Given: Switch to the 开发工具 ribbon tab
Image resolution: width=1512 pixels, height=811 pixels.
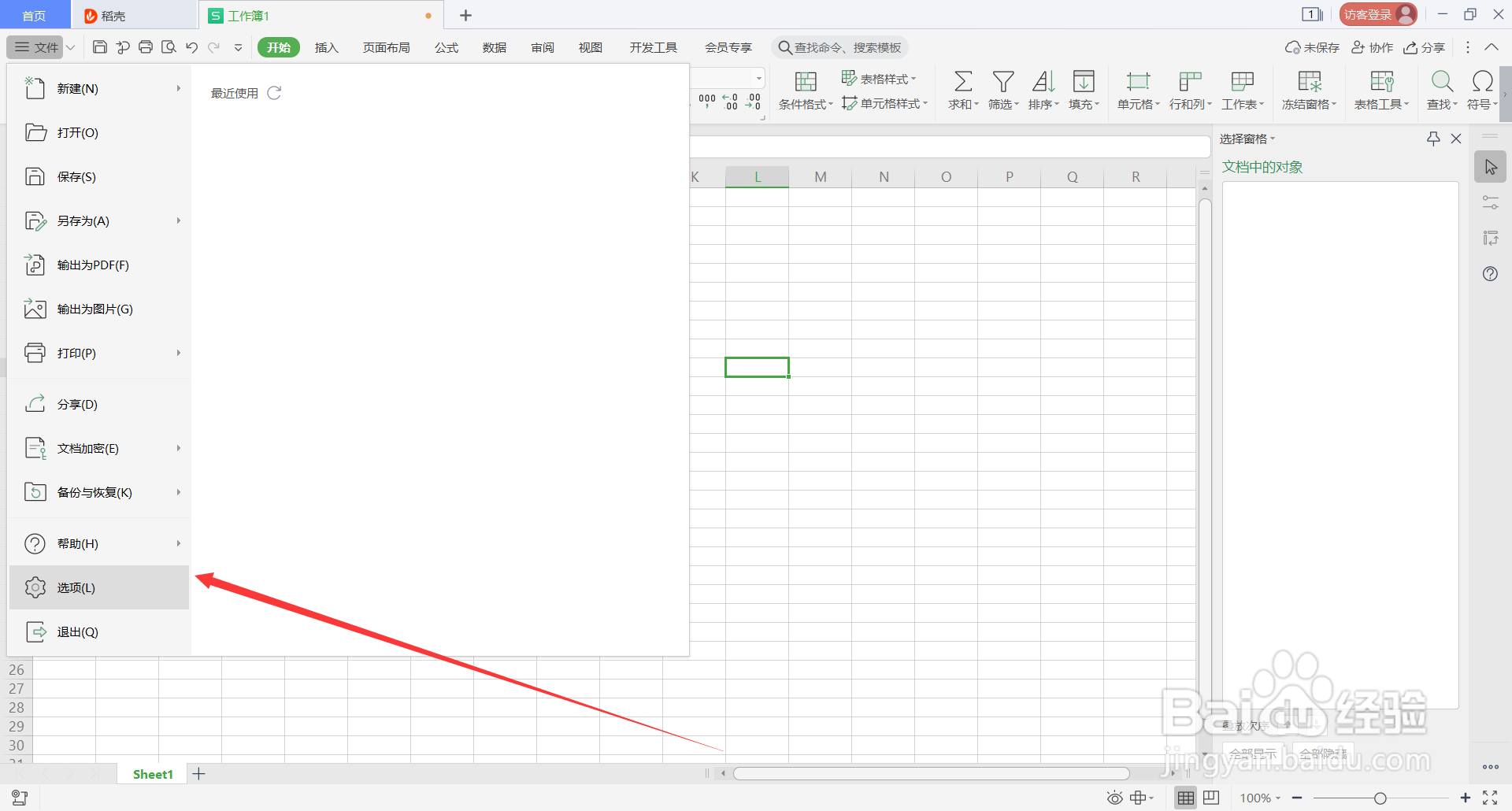Looking at the screenshot, I should point(653,47).
